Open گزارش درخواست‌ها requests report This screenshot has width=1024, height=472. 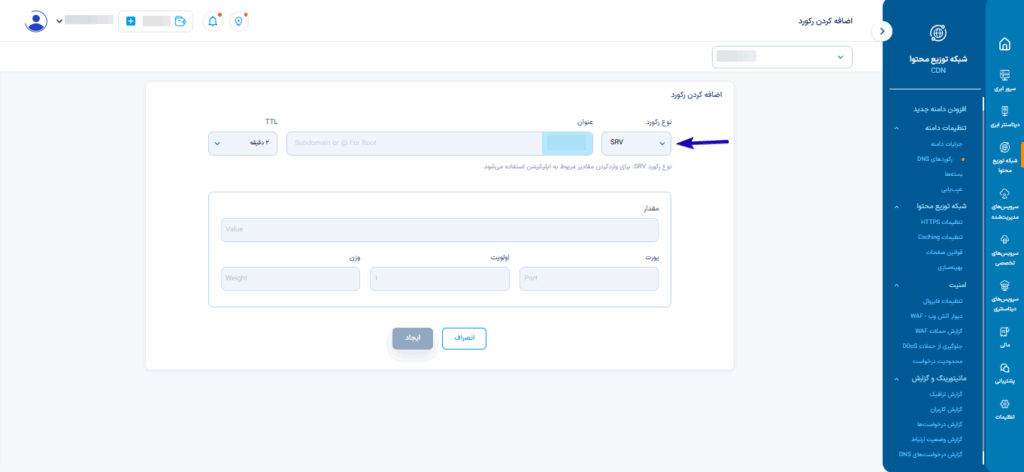point(942,424)
